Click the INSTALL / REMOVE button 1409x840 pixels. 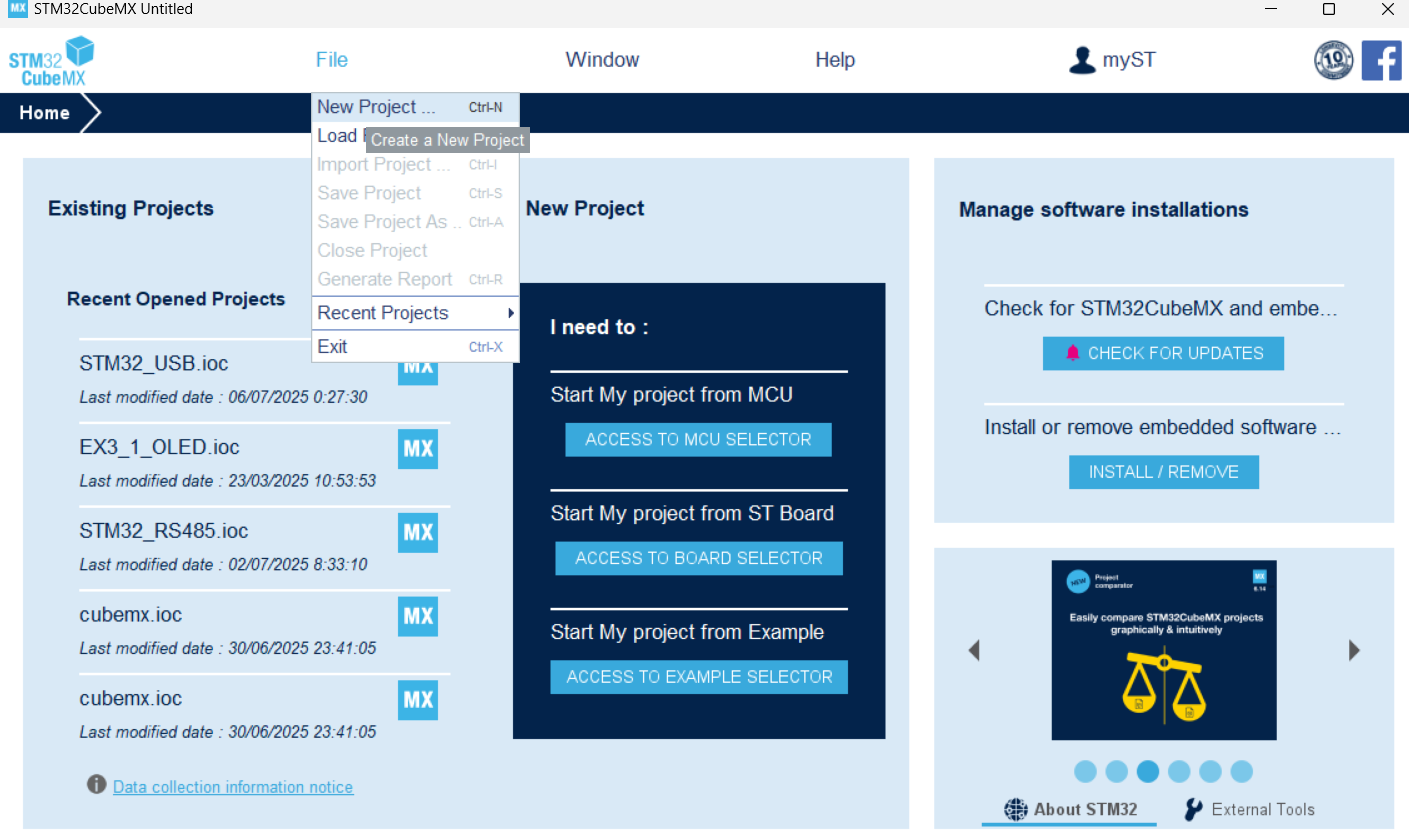pos(1164,472)
